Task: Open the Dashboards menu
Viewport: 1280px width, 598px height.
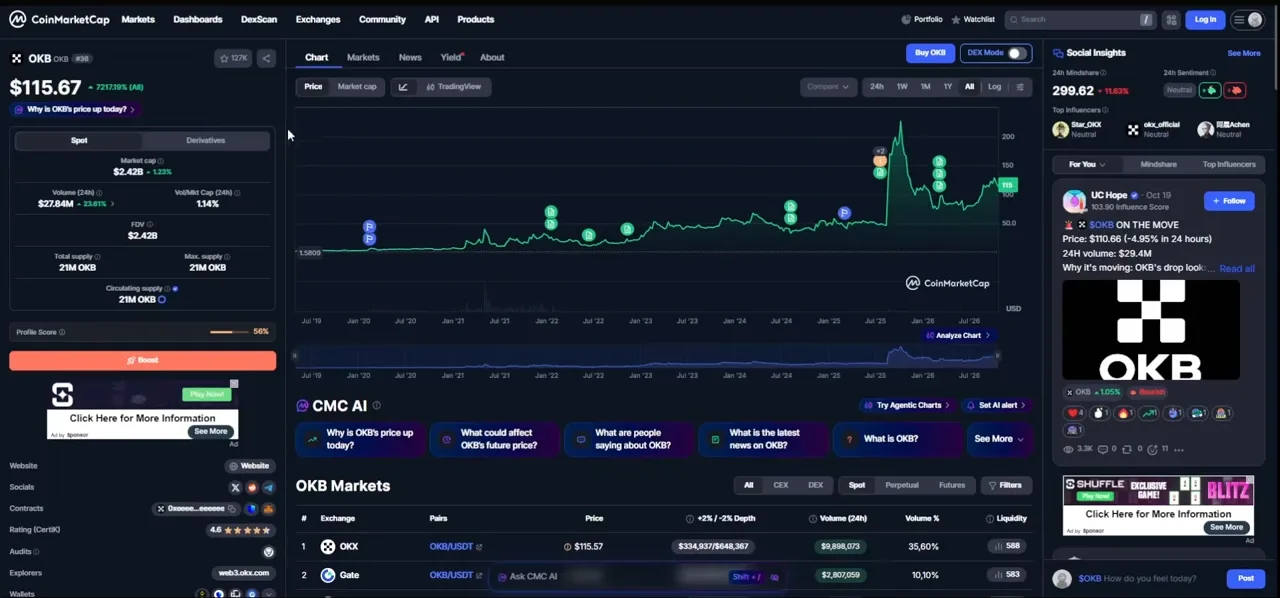Action: pos(197,19)
